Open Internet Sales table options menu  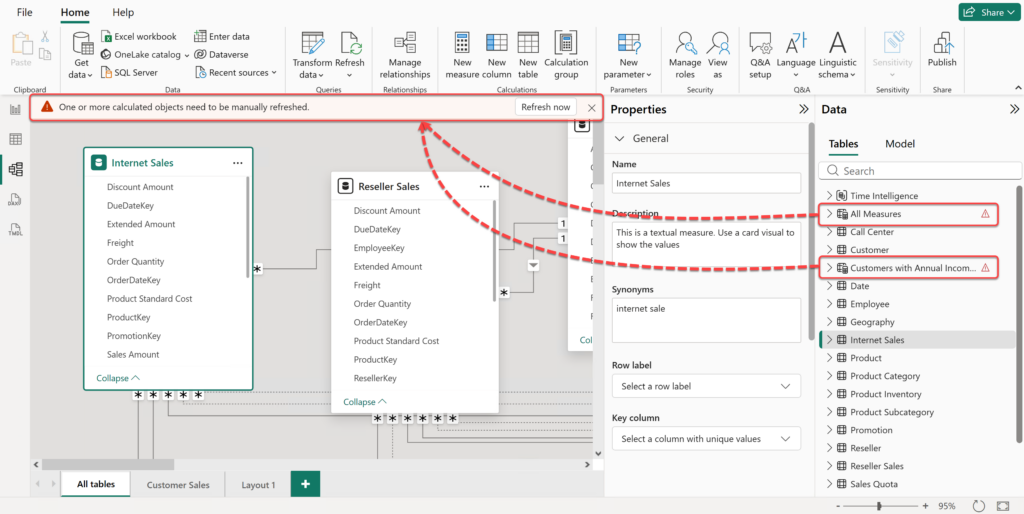click(238, 163)
